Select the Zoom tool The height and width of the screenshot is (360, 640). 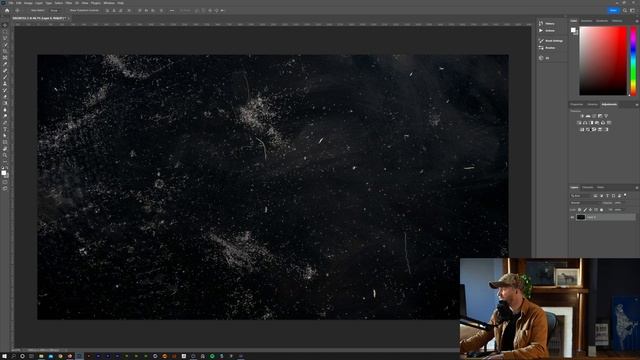(x=5, y=155)
